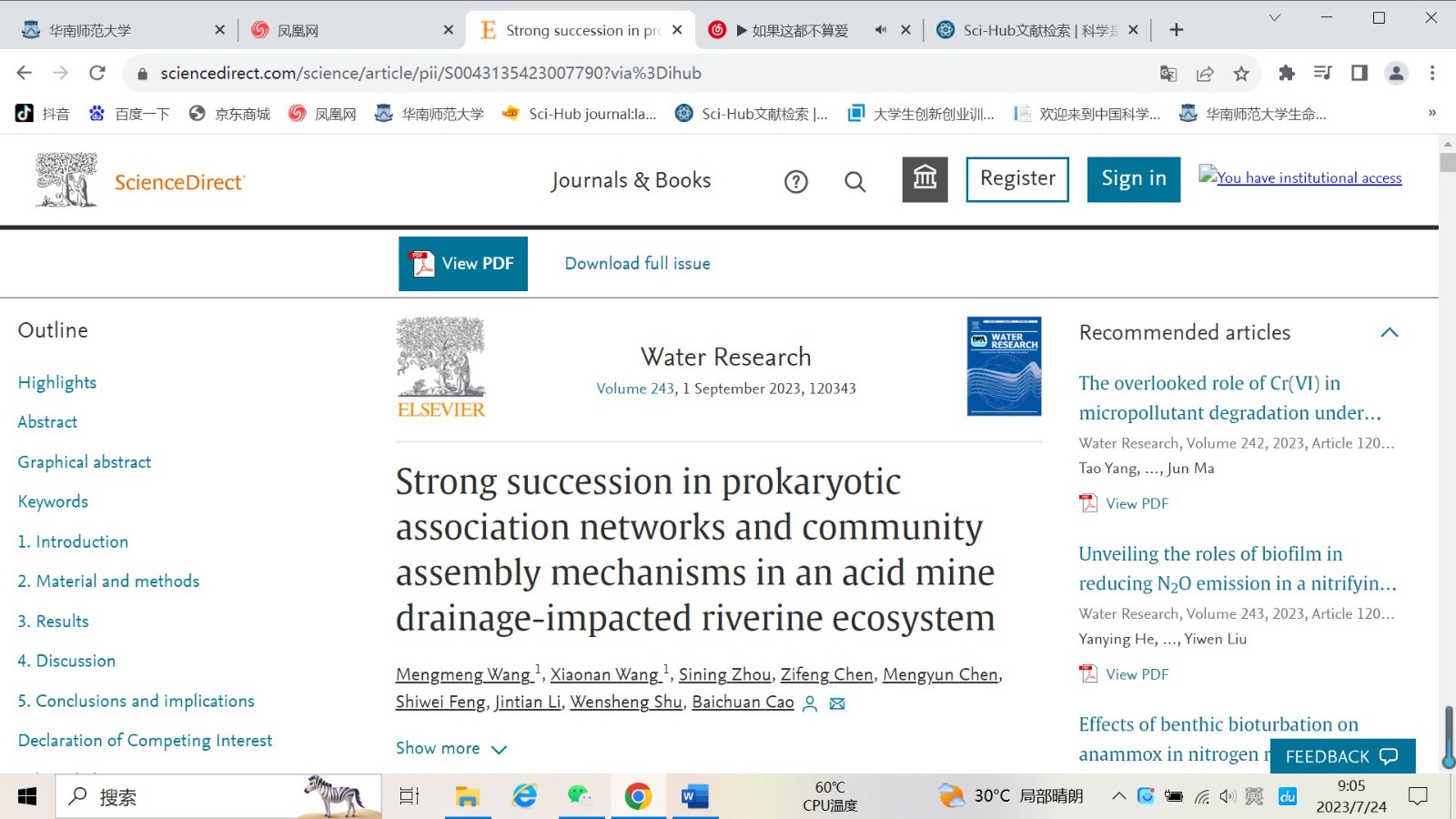Screen dimensions: 1456x819
Task: Click the Sign in button
Action: pyautogui.click(x=1134, y=179)
